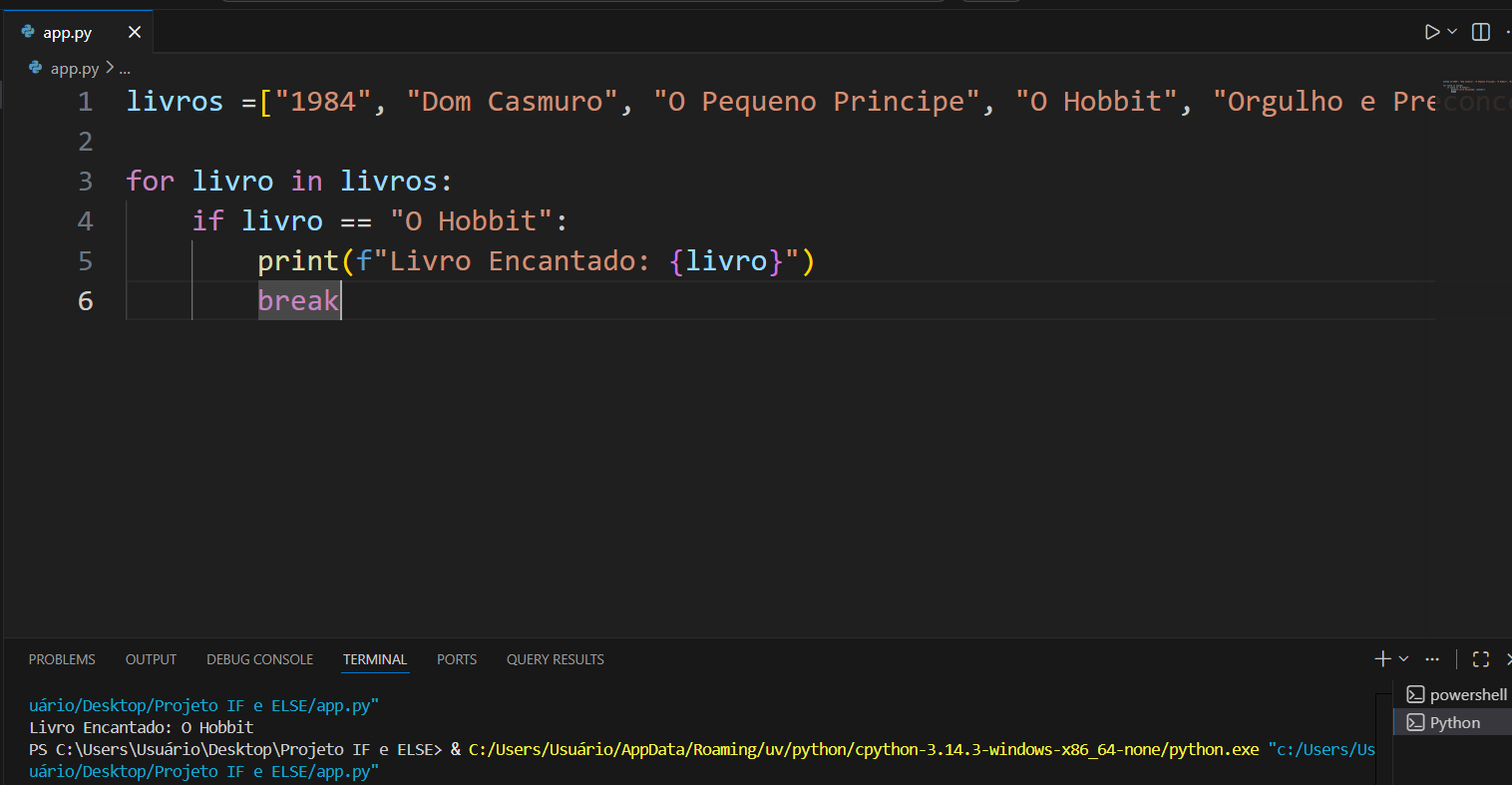The width and height of the screenshot is (1512, 785).
Task: Place cursor on the break statement
Action: tap(297, 300)
